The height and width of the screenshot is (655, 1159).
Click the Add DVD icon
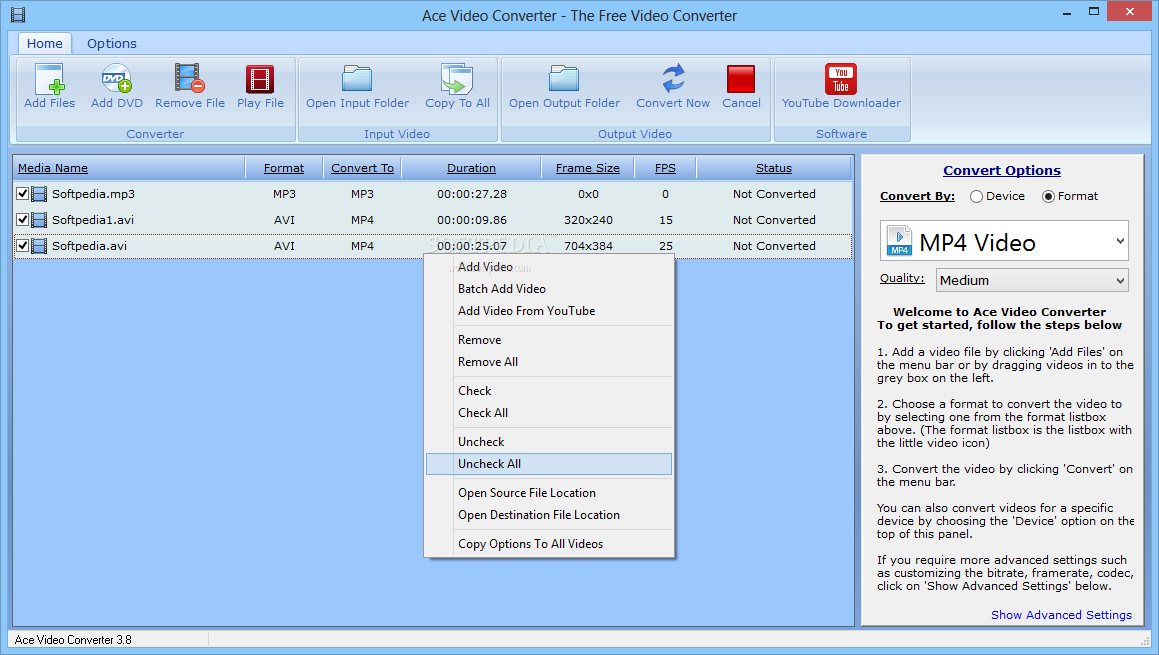(x=117, y=79)
